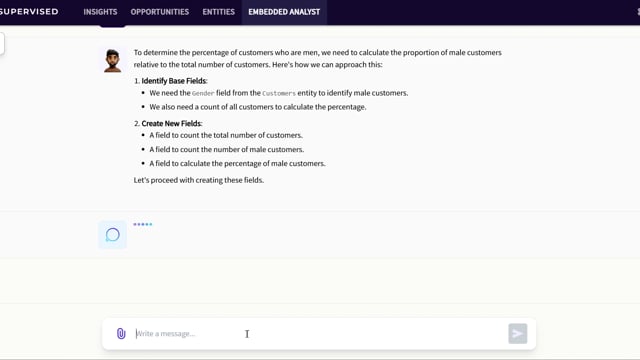Click the paperclip attach file icon
This screenshot has height=360, width=640.
[x=121, y=333]
